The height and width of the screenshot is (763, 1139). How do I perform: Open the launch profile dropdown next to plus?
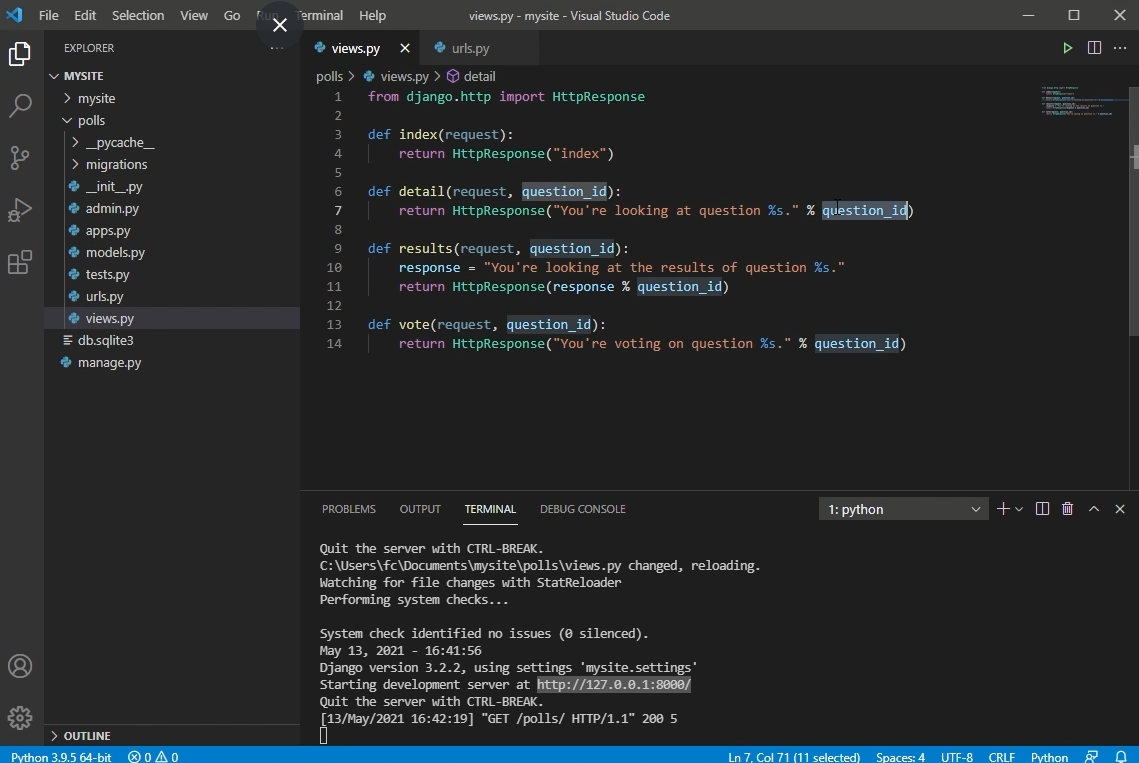[x=1019, y=509]
